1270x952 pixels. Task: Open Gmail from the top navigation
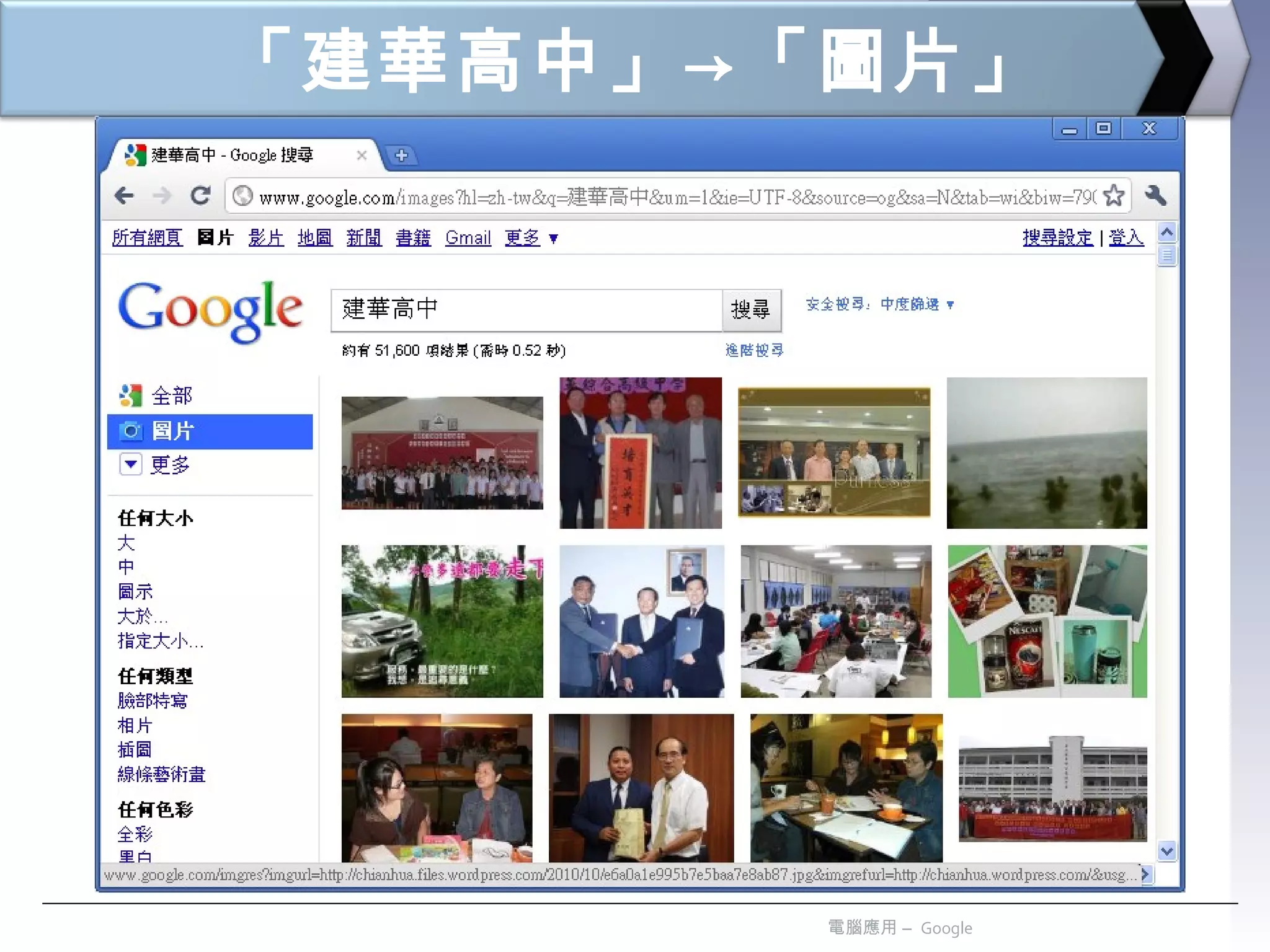tap(468, 237)
